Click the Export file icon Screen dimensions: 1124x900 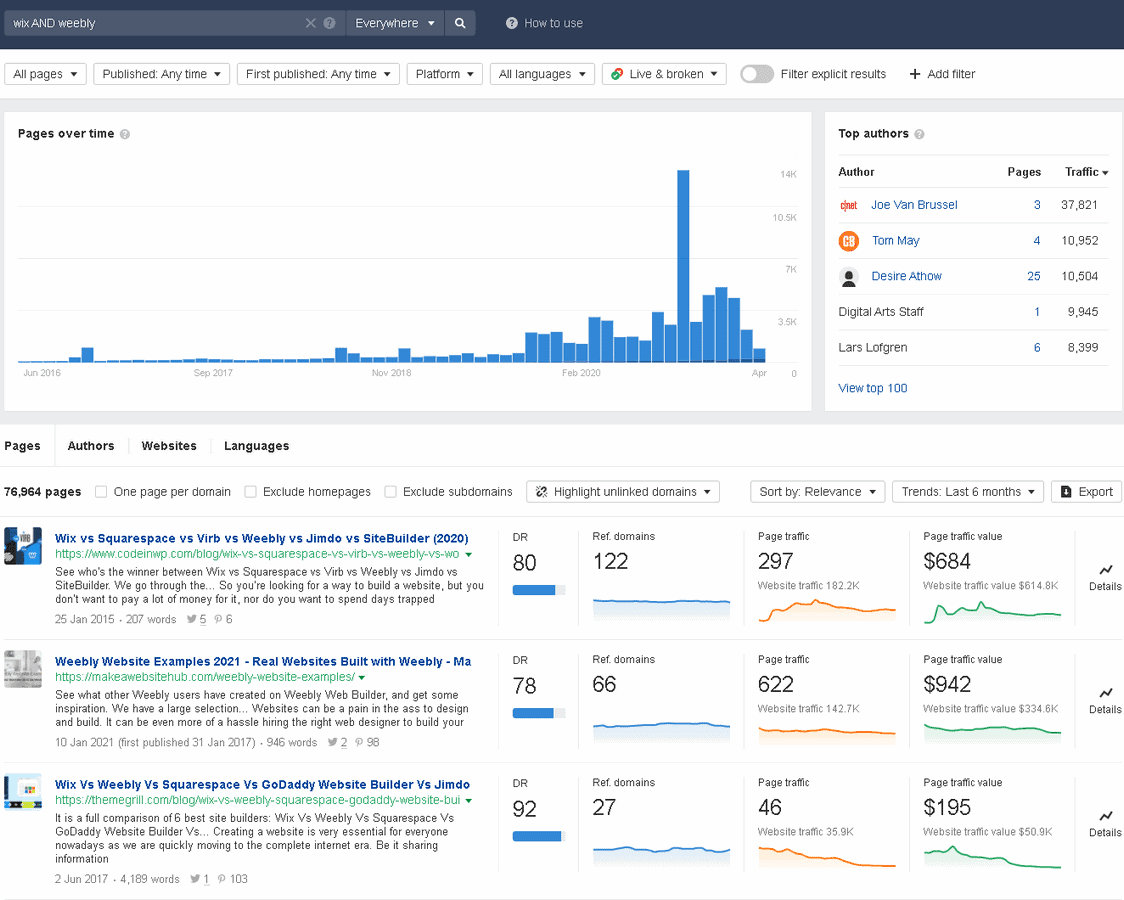(1066, 492)
